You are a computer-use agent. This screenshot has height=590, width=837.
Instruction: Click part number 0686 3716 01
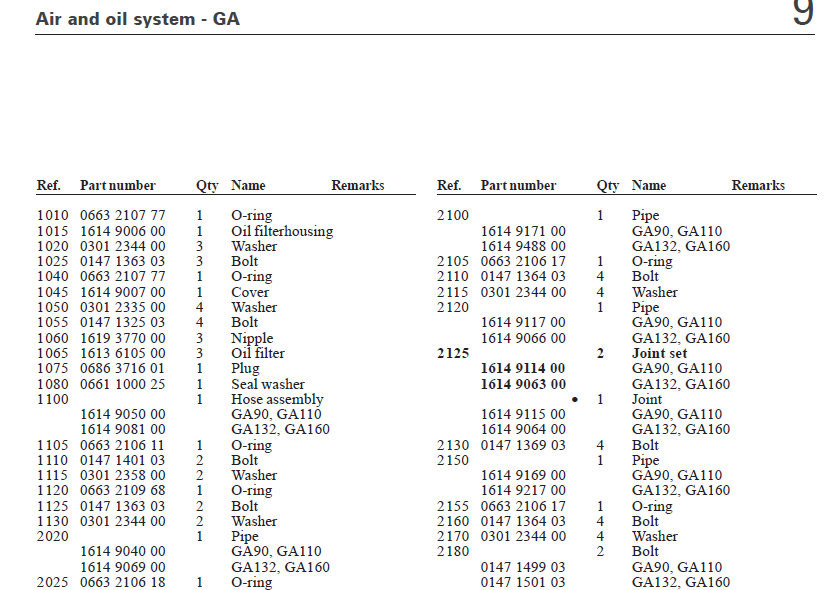tap(123, 368)
